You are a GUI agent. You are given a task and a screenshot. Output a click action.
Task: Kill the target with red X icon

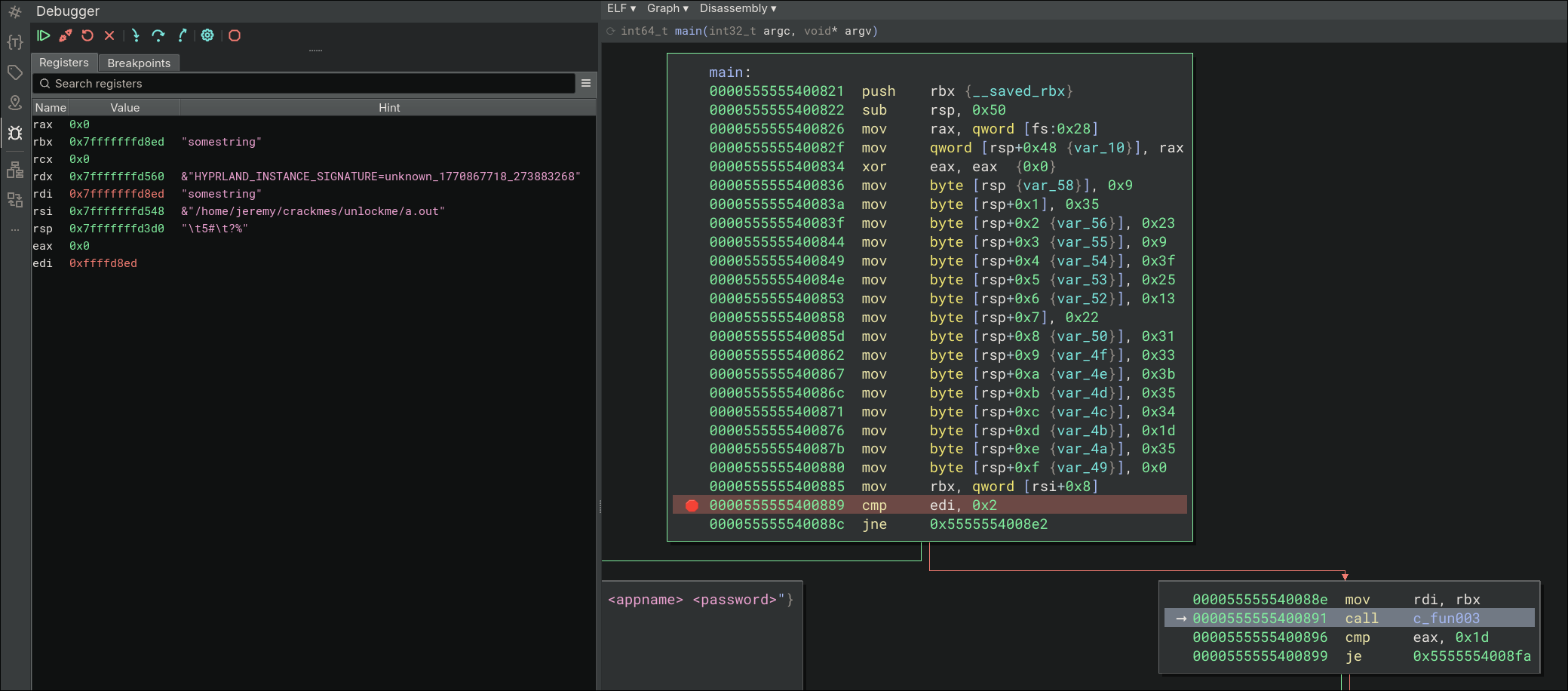coord(109,35)
